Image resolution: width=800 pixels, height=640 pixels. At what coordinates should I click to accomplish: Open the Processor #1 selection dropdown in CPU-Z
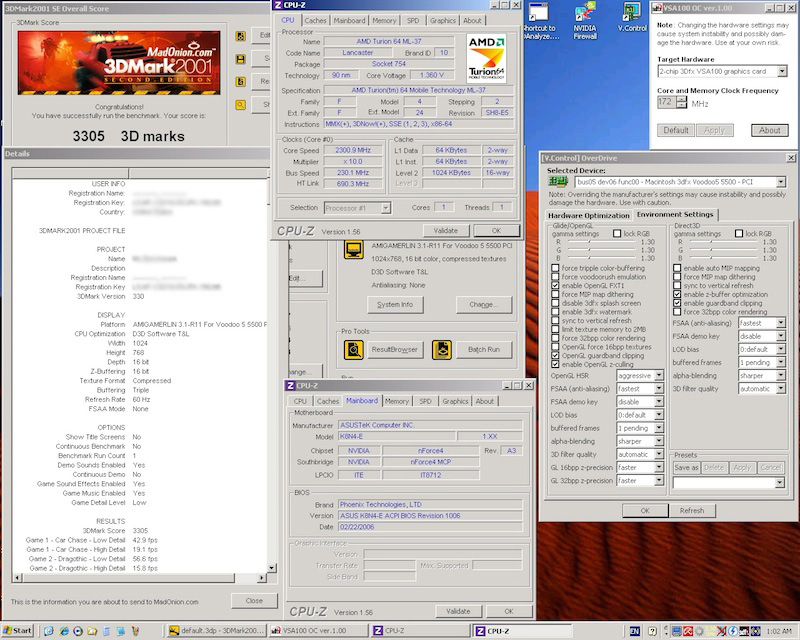(386, 208)
